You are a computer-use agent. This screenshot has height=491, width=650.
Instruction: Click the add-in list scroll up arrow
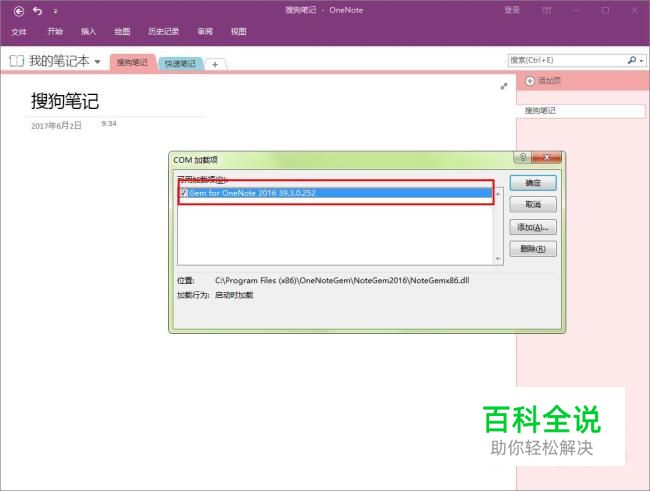tap(498, 194)
